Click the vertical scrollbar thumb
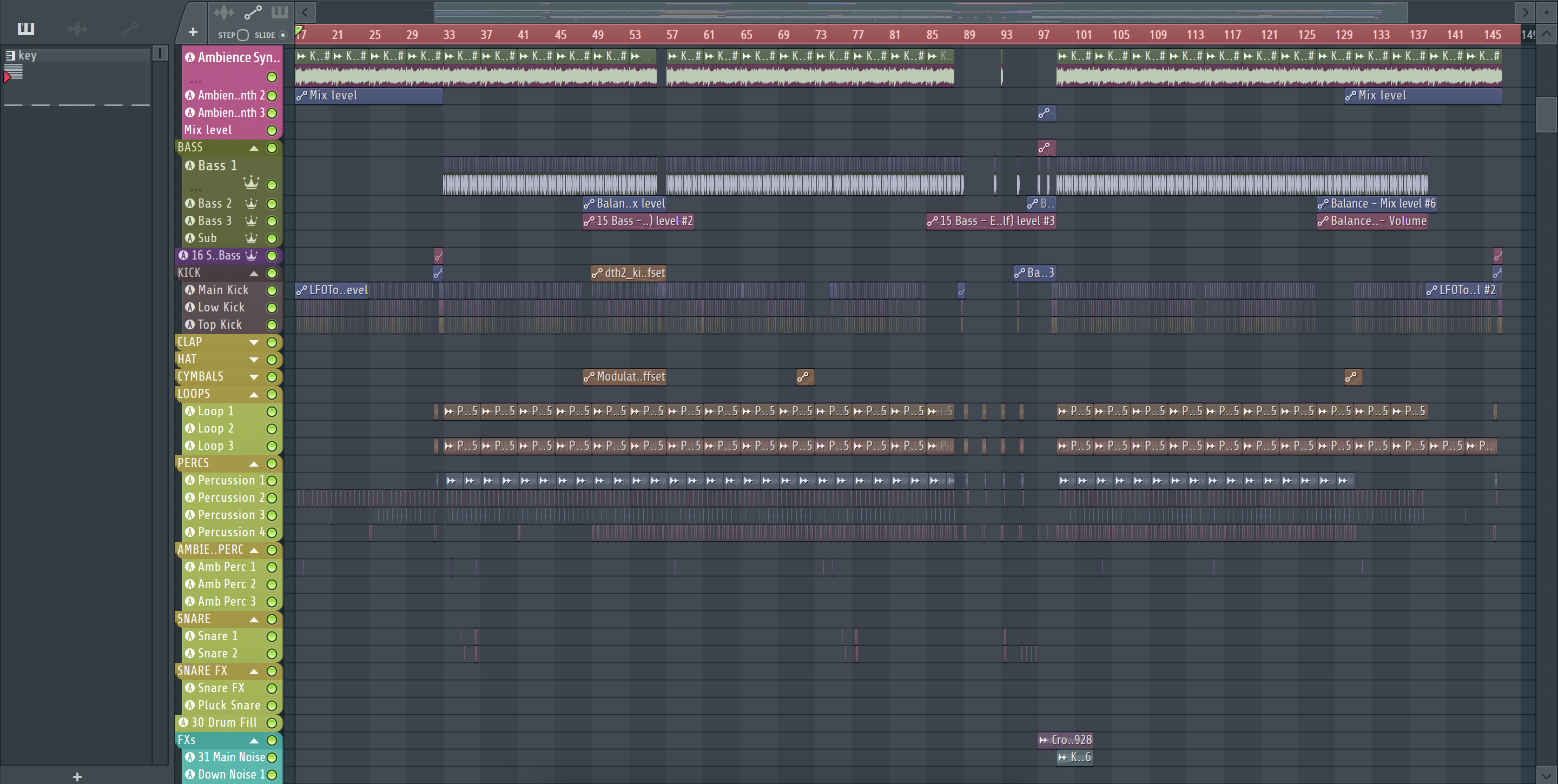 point(1546,114)
